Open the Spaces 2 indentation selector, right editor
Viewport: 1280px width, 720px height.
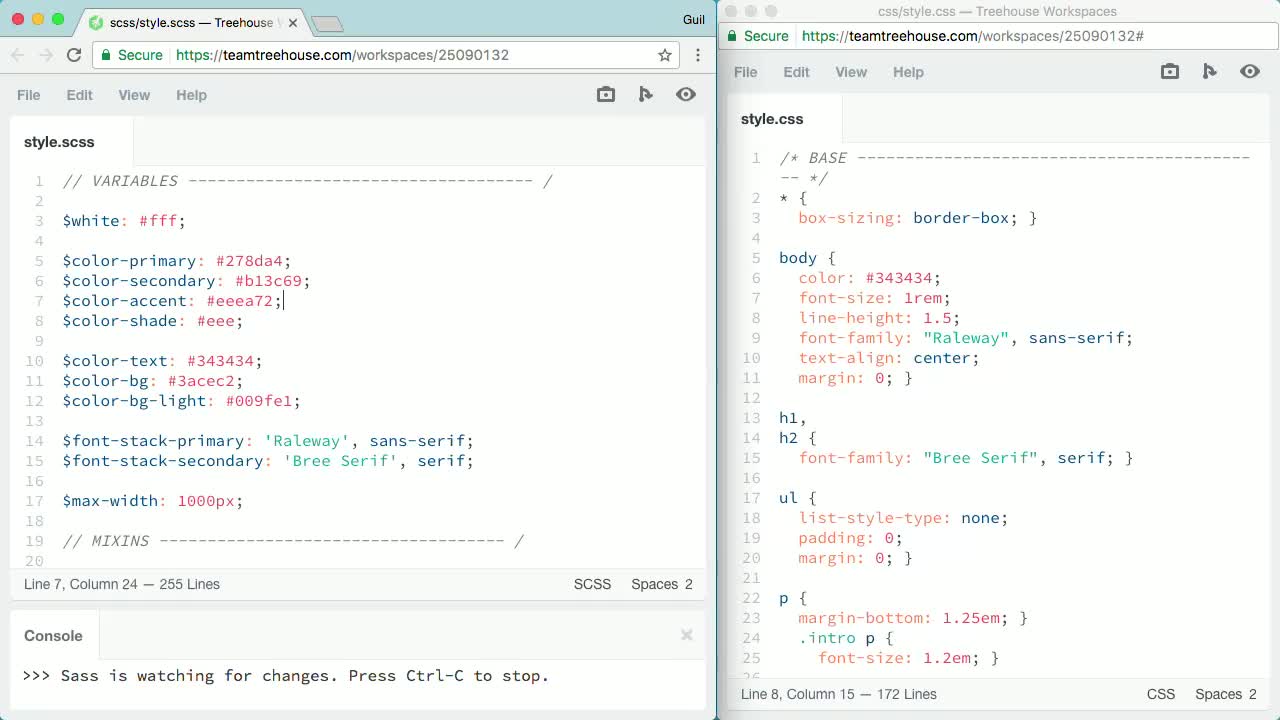coord(1226,694)
